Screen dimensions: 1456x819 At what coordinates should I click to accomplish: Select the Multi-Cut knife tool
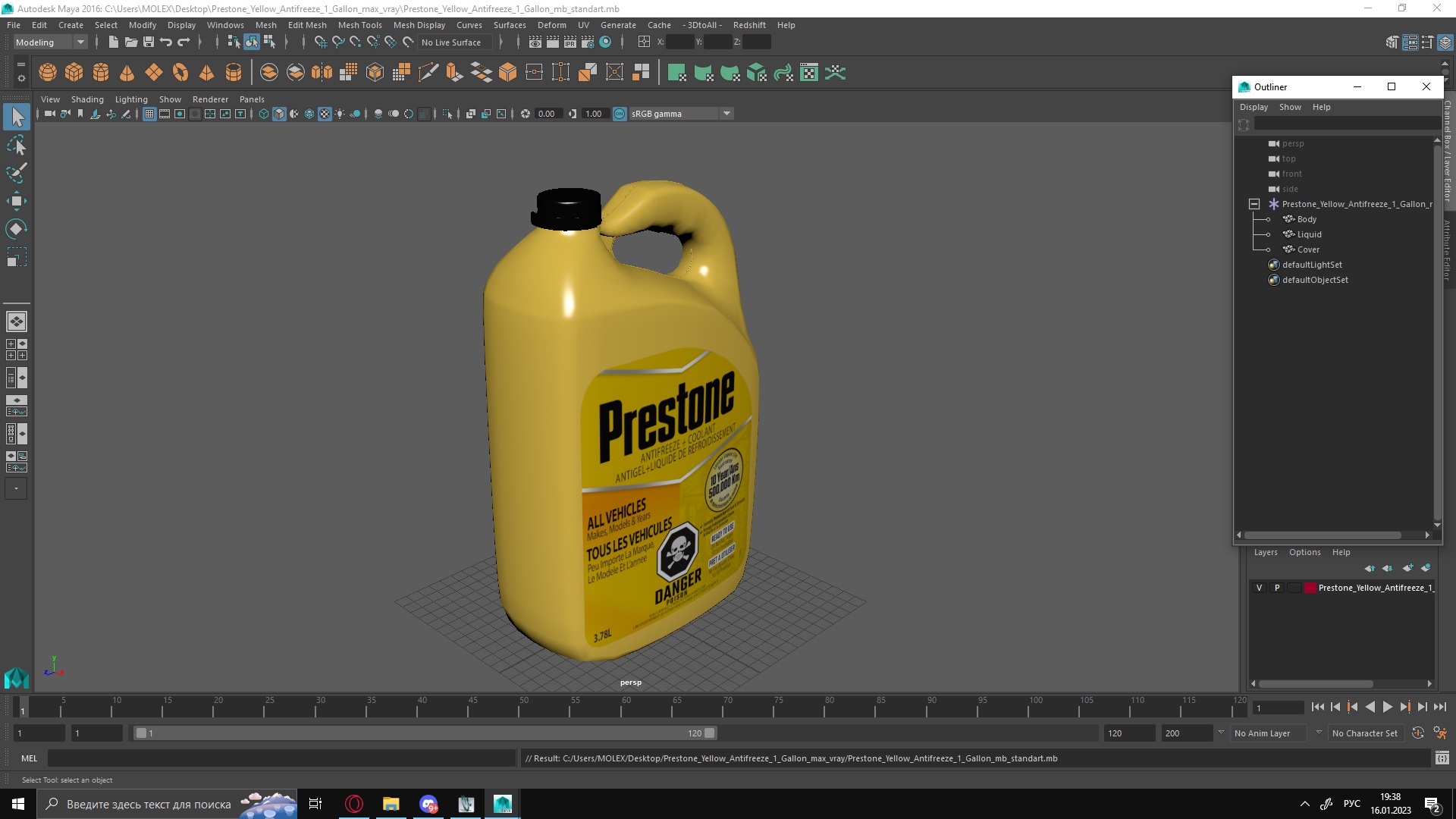tap(428, 73)
